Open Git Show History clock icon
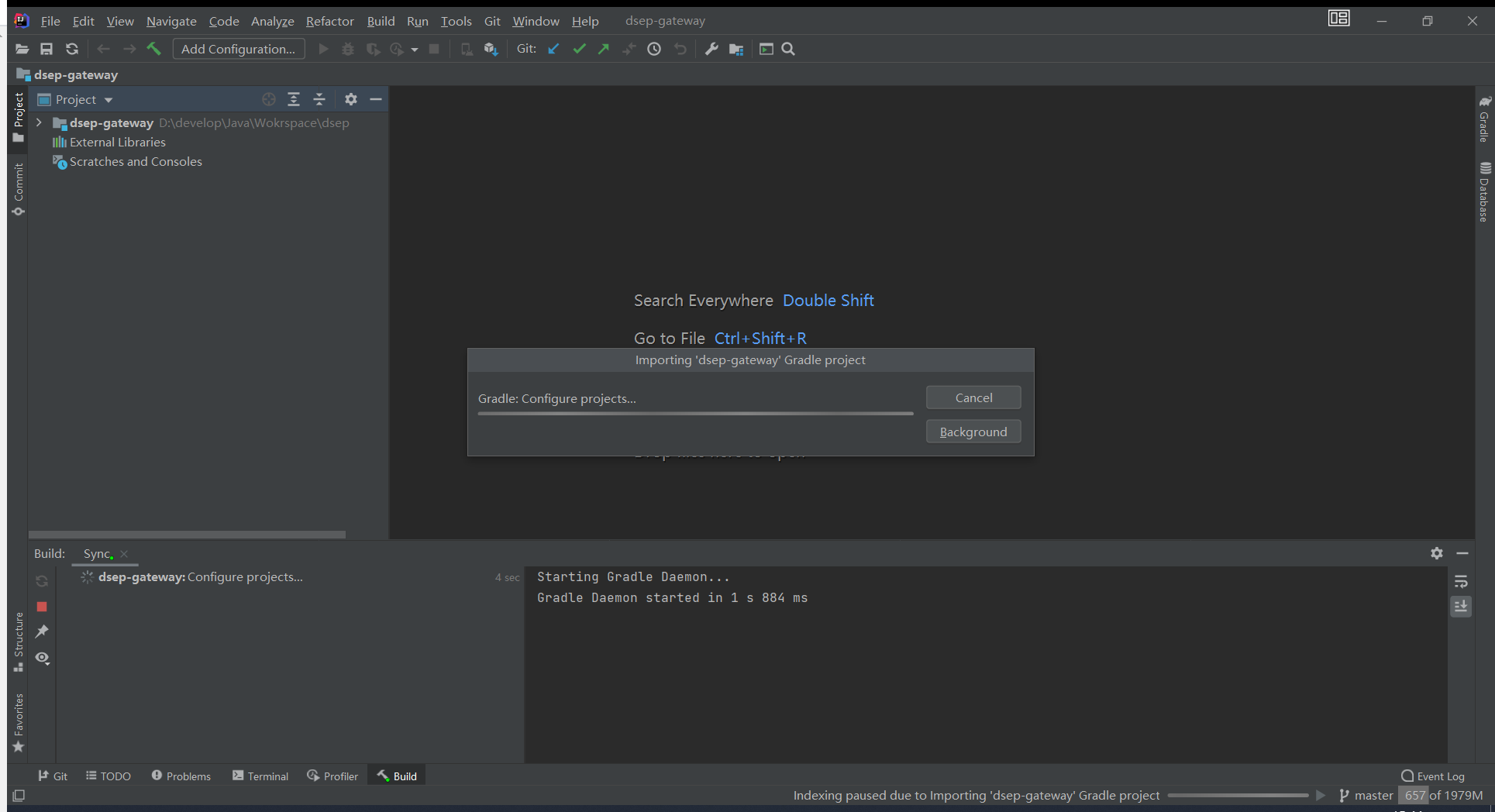Viewport: 1495px width, 812px height. pyautogui.click(x=654, y=49)
